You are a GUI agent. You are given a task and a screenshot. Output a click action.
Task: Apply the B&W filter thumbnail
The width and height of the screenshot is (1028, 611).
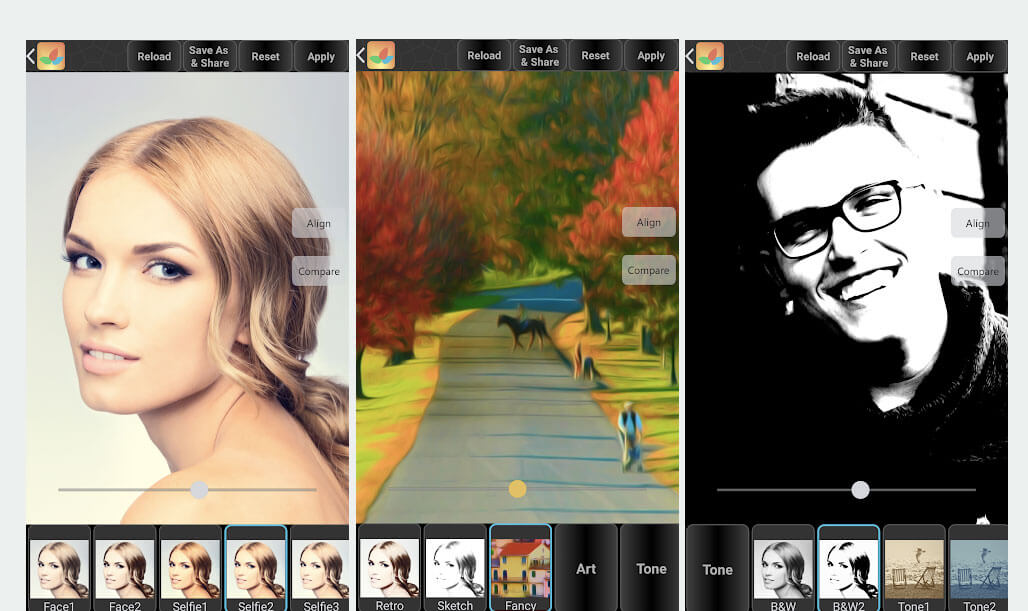pyautogui.click(x=783, y=569)
